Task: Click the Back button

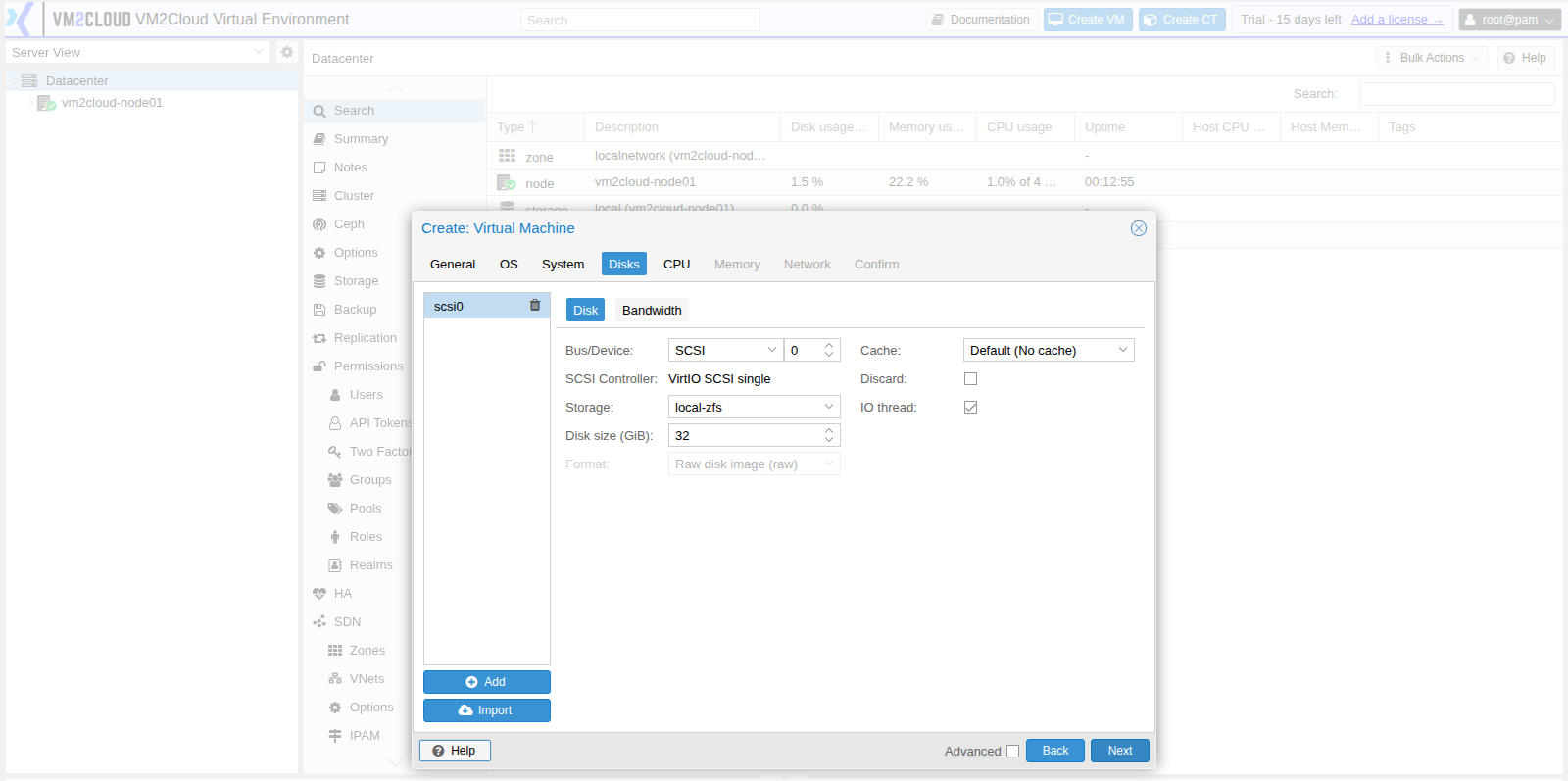Action: (1055, 751)
